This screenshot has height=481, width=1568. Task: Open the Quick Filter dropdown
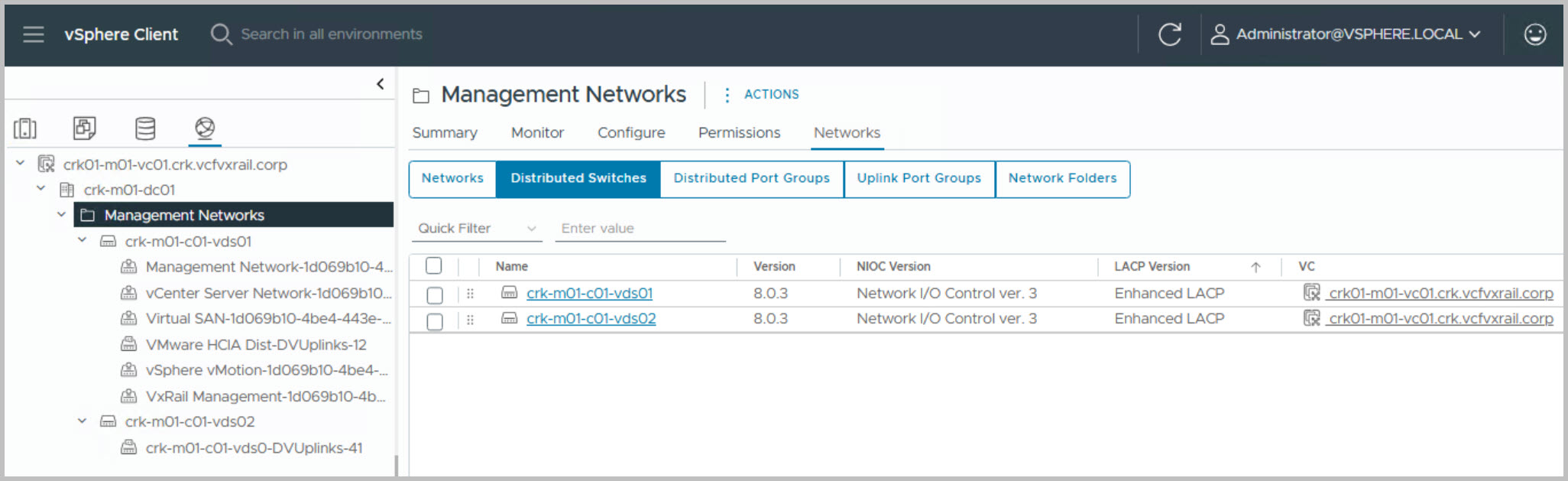pyautogui.click(x=476, y=229)
